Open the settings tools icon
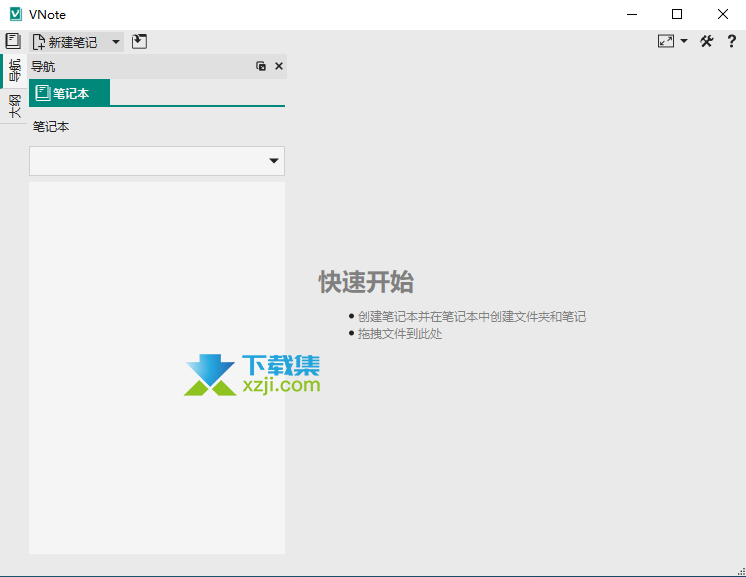This screenshot has height=577, width=746. click(707, 41)
